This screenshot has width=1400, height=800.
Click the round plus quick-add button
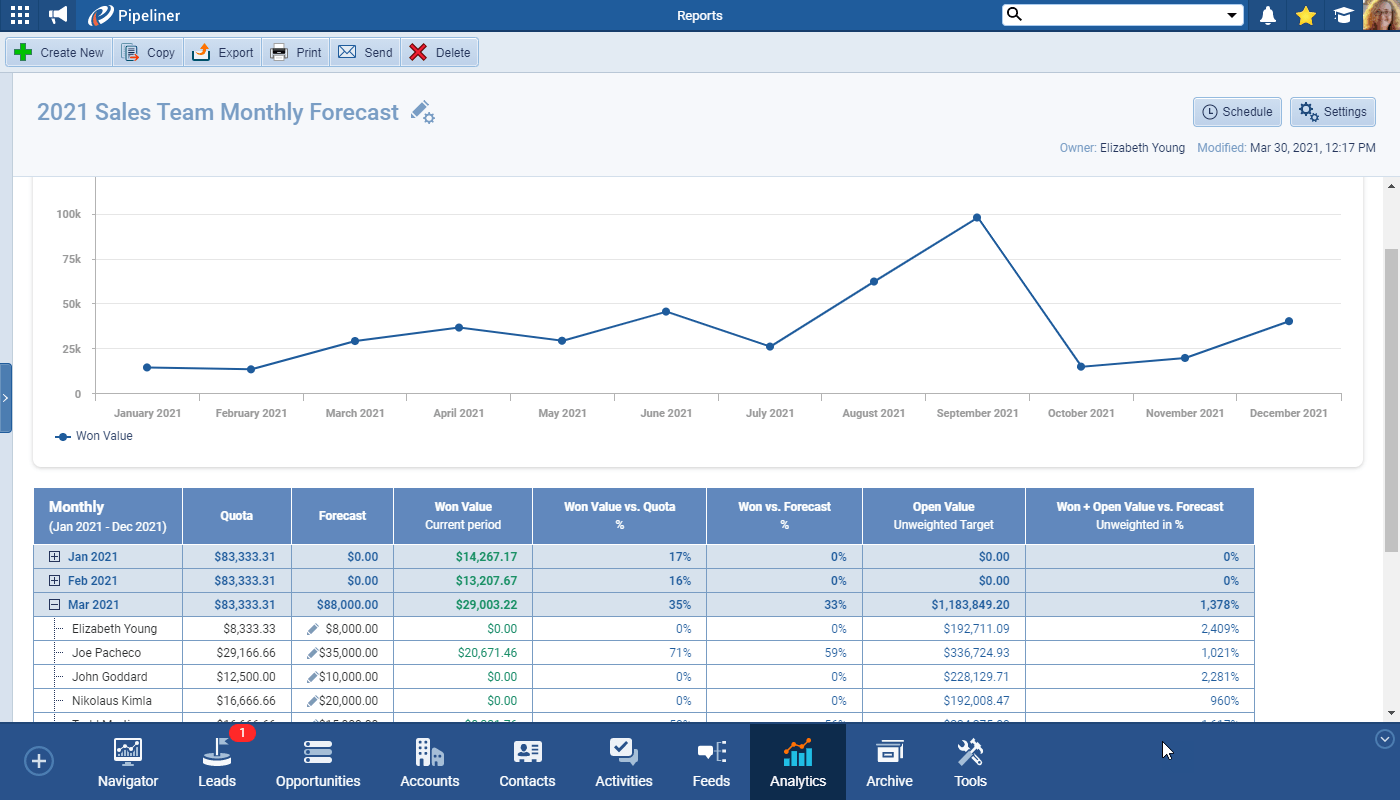click(x=39, y=761)
